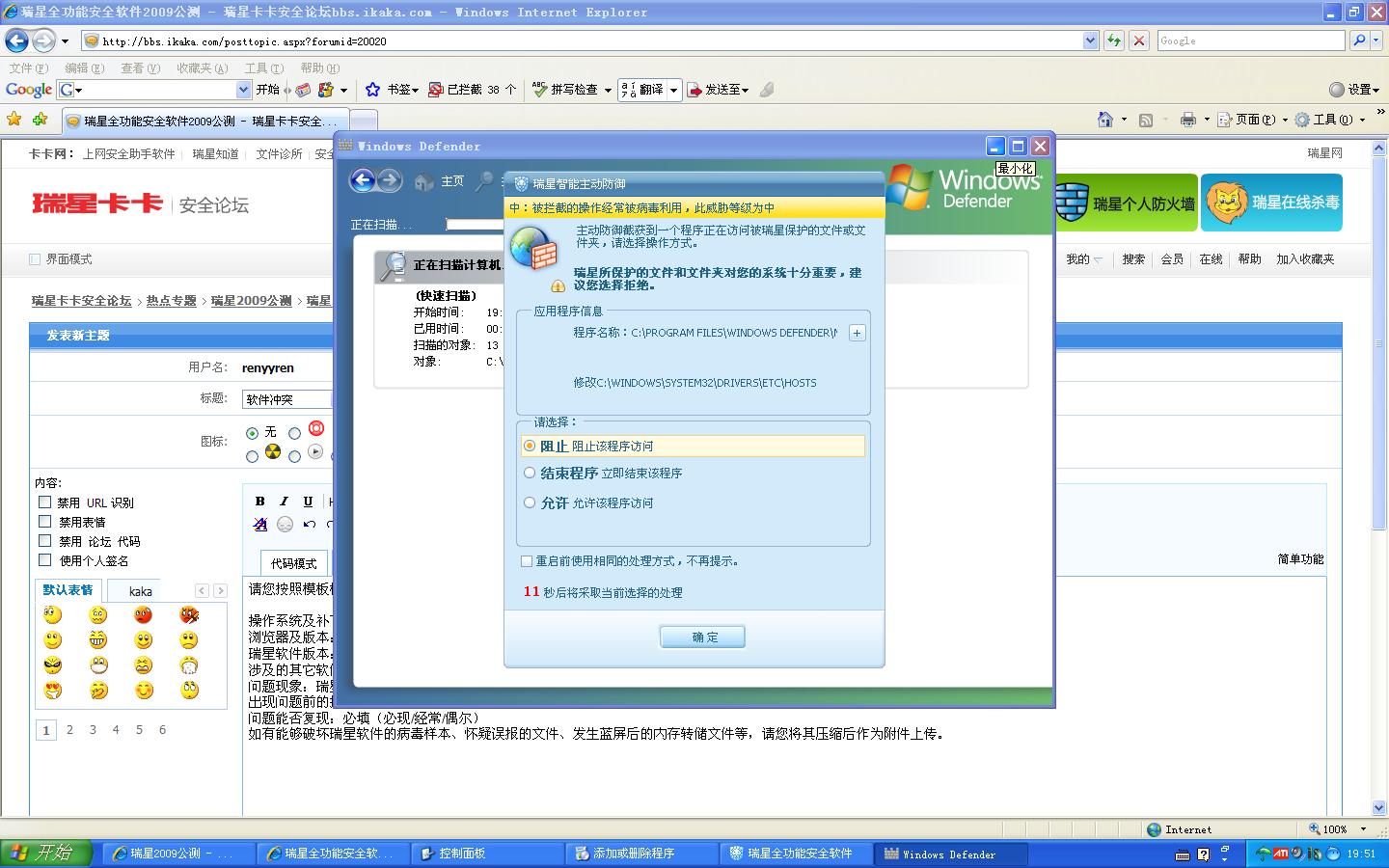Check the 禁用 论坛 代码 box
This screenshot has width=1389, height=868.
[44, 540]
